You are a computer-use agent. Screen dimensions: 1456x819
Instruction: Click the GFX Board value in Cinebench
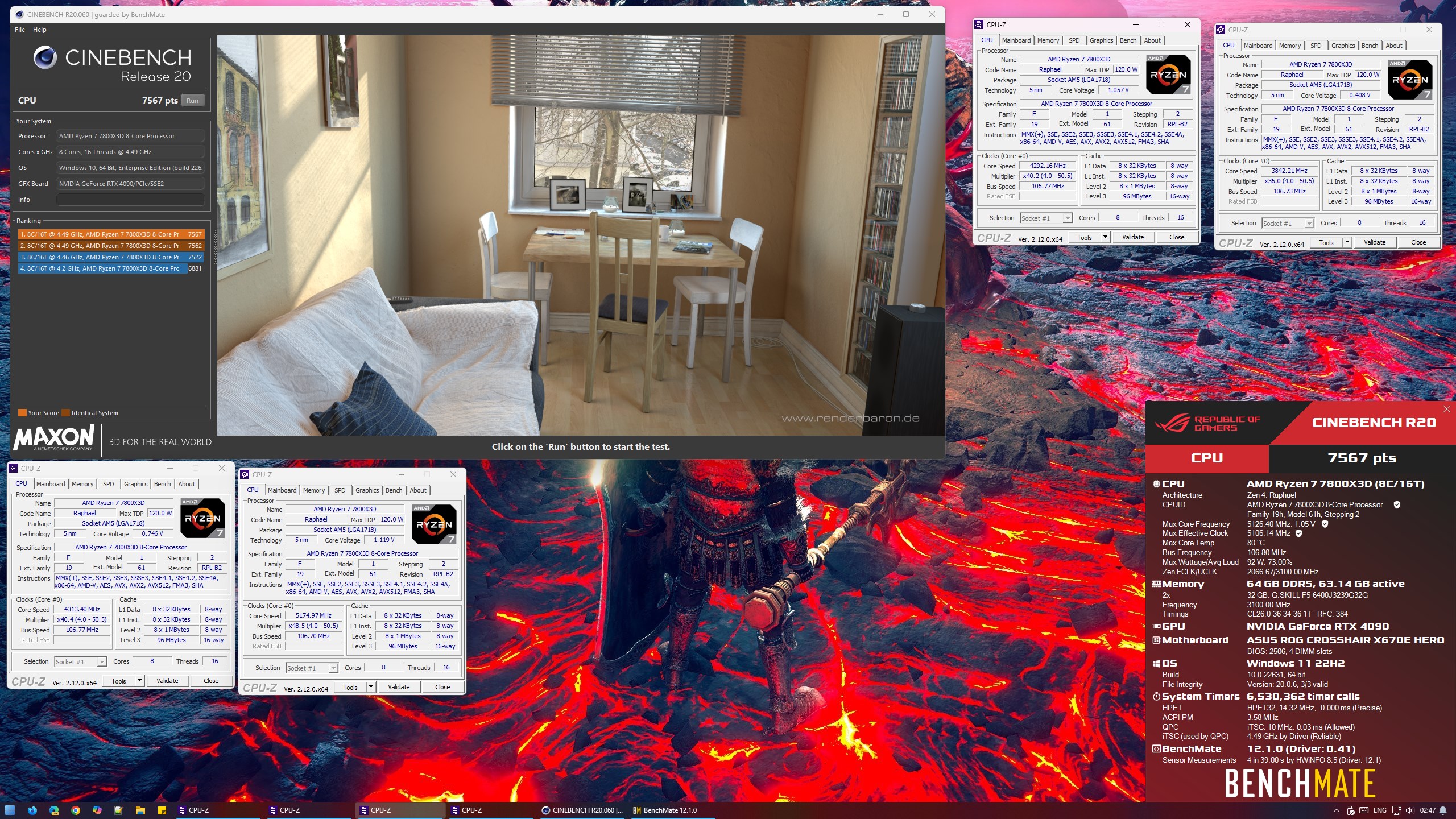(x=130, y=184)
